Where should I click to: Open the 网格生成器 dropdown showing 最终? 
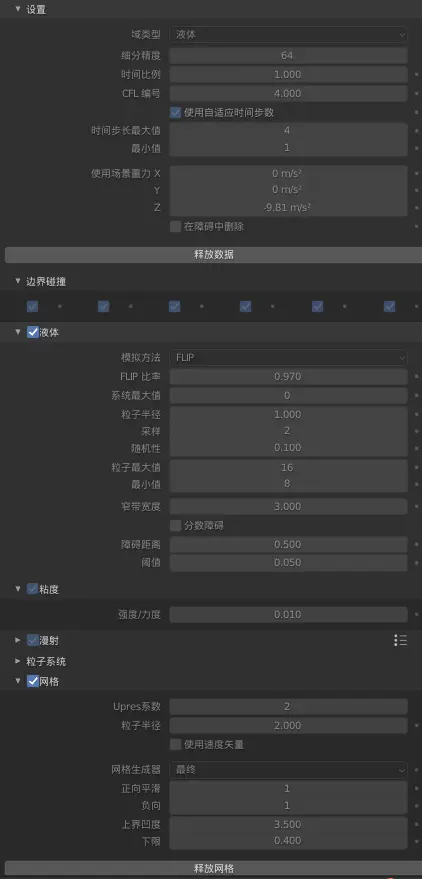click(x=288, y=770)
